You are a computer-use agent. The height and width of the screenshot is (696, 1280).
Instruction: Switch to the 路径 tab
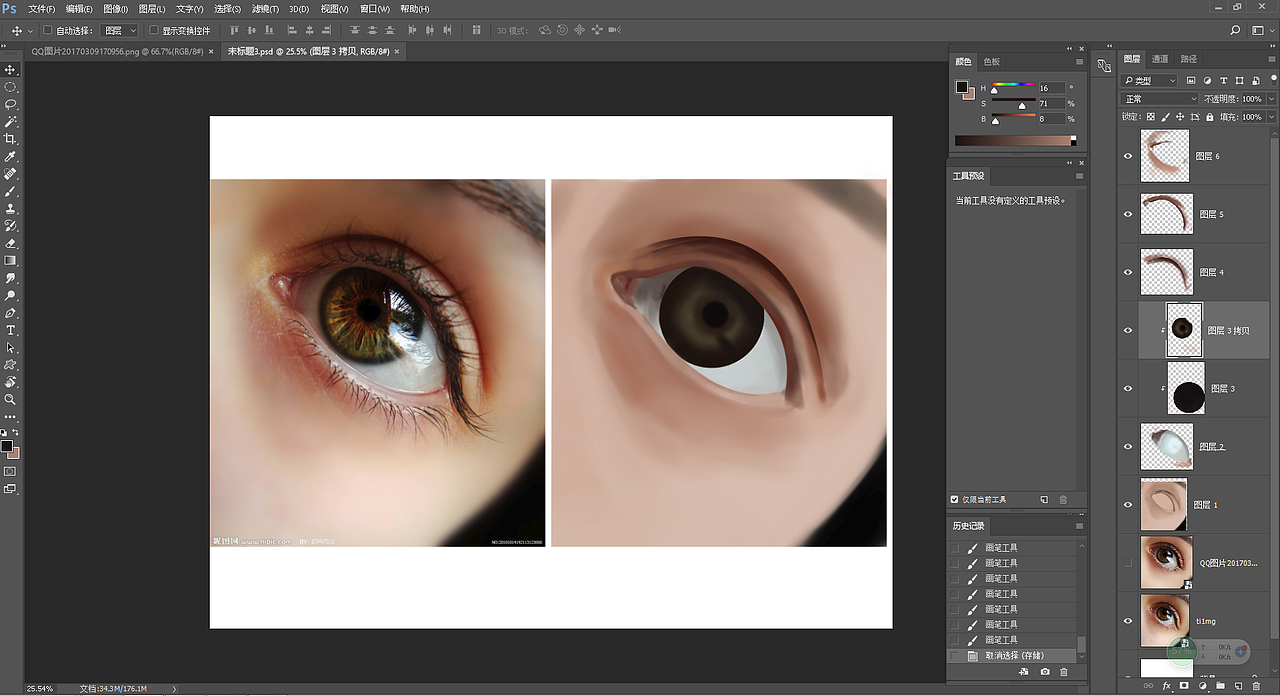click(1189, 59)
